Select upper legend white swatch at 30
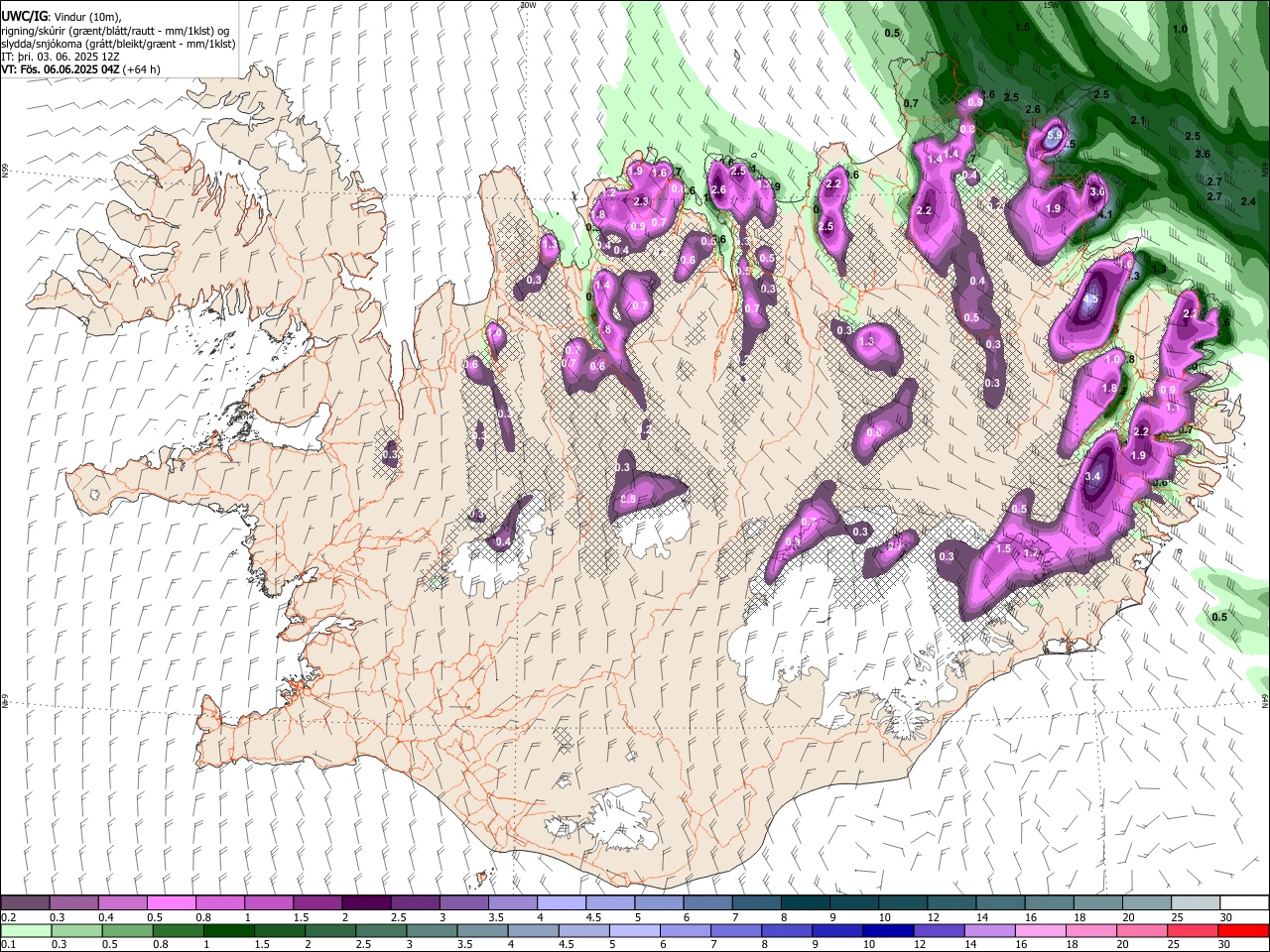Image resolution: width=1270 pixels, height=952 pixels. tap(1244, 903)
